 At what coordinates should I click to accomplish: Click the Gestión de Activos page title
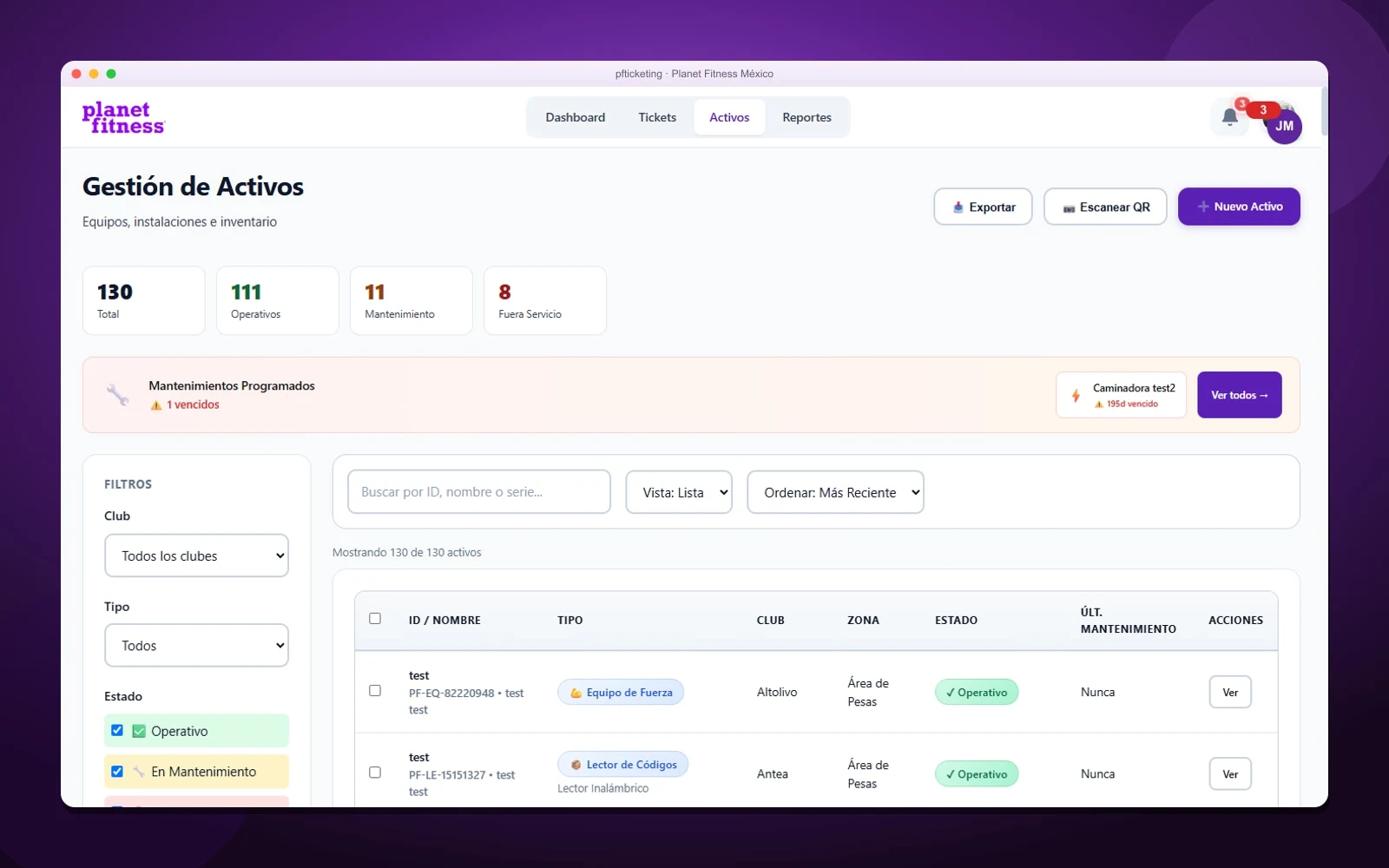point(193,187)
